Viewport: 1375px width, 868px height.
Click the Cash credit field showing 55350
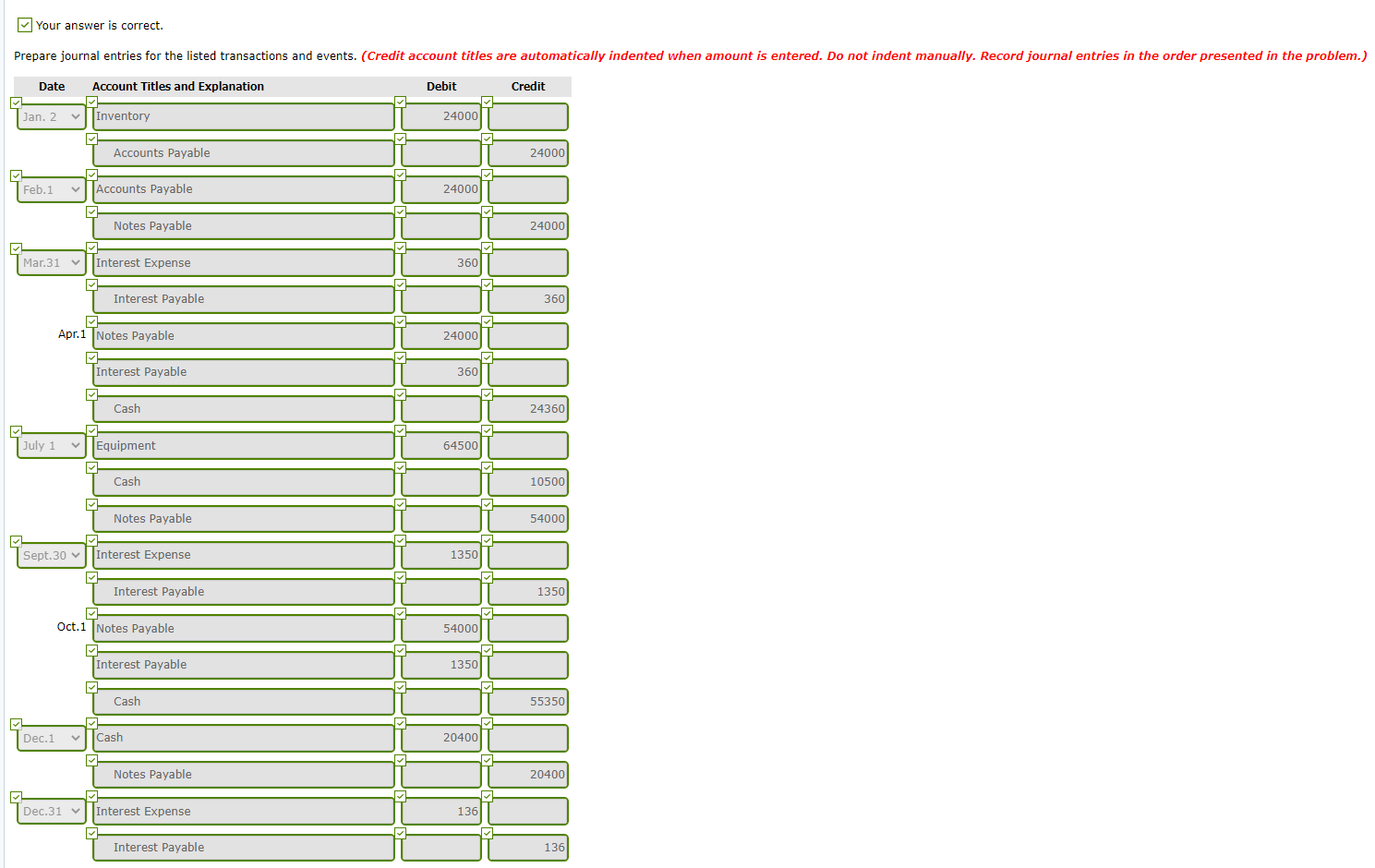pos(527,701)
